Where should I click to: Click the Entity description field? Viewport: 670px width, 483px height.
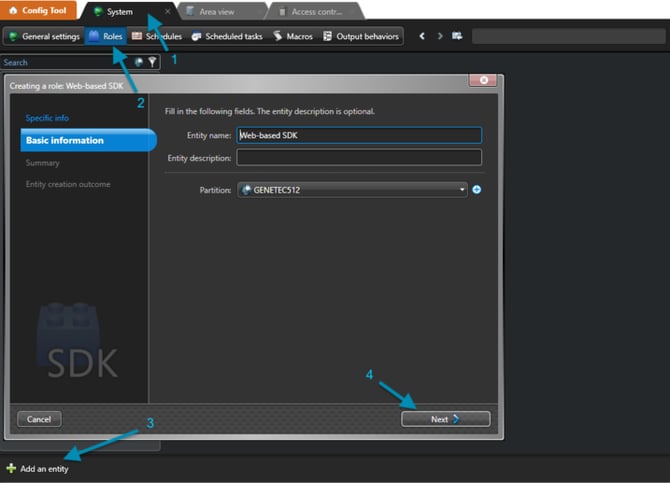[x=359, y=157]
